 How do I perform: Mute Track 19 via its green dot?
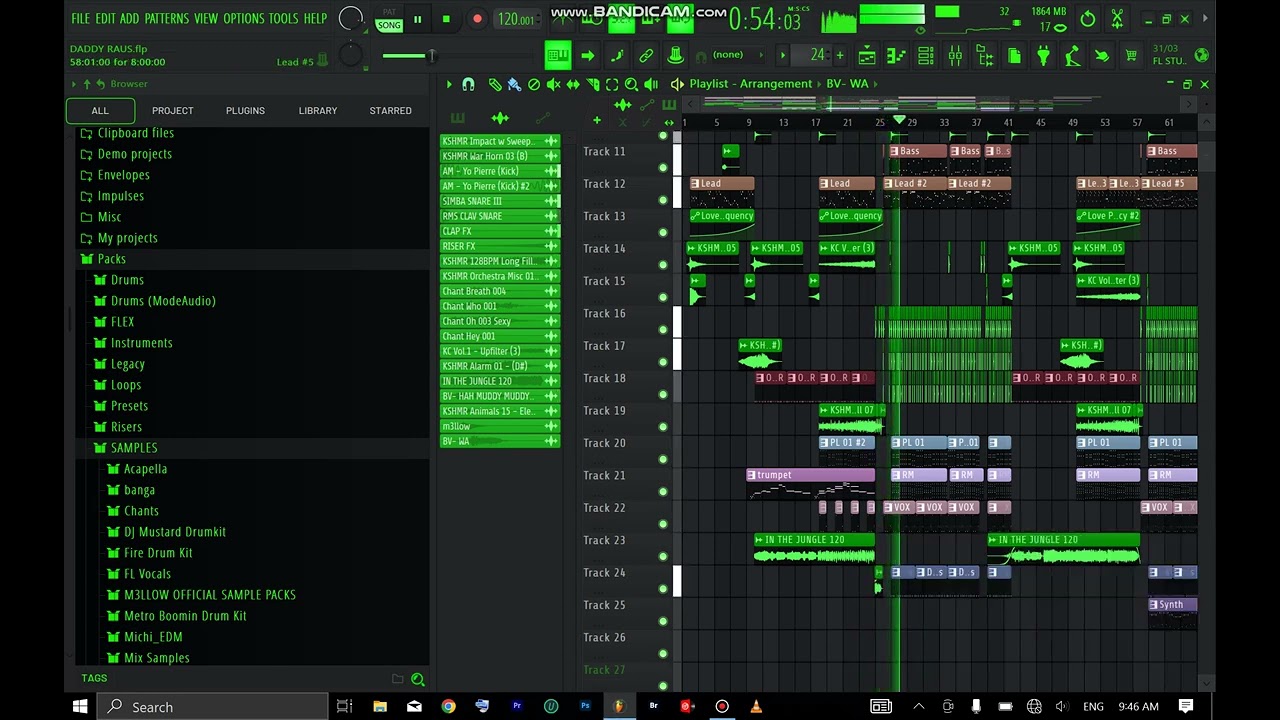(x=662, y=427)
